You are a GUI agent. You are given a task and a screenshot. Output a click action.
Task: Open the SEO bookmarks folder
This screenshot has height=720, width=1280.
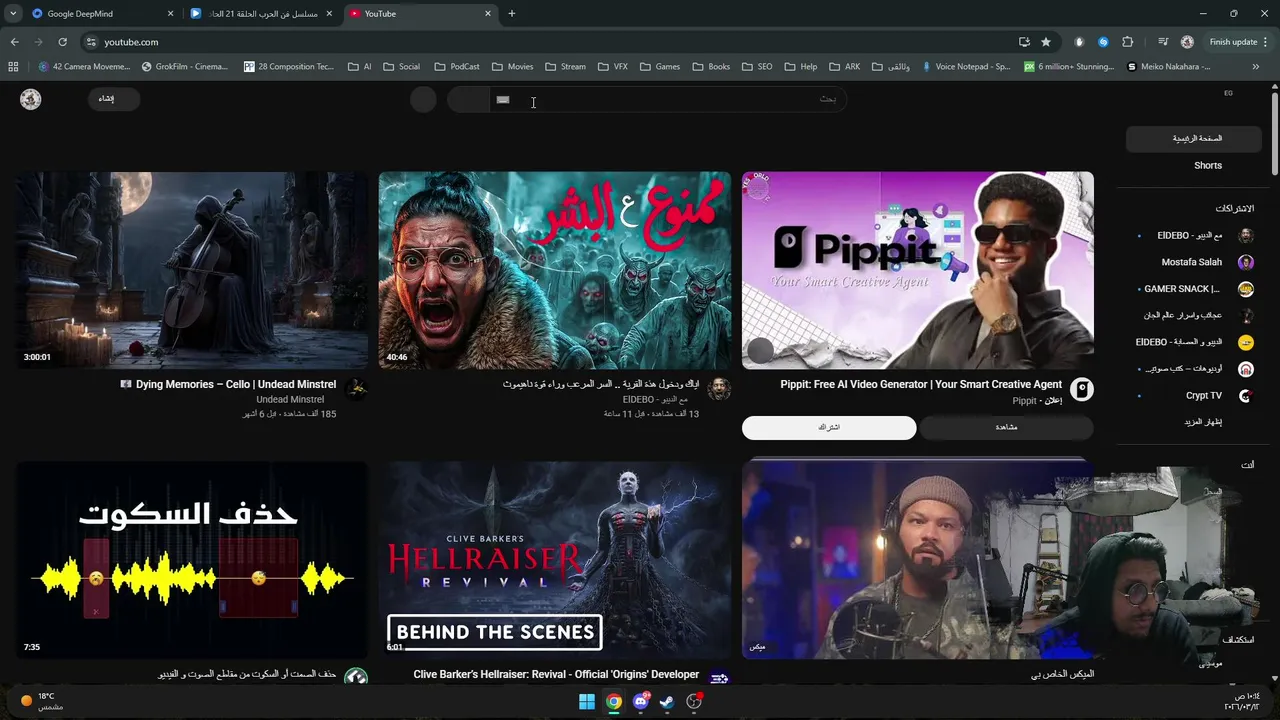click(757, 67)
